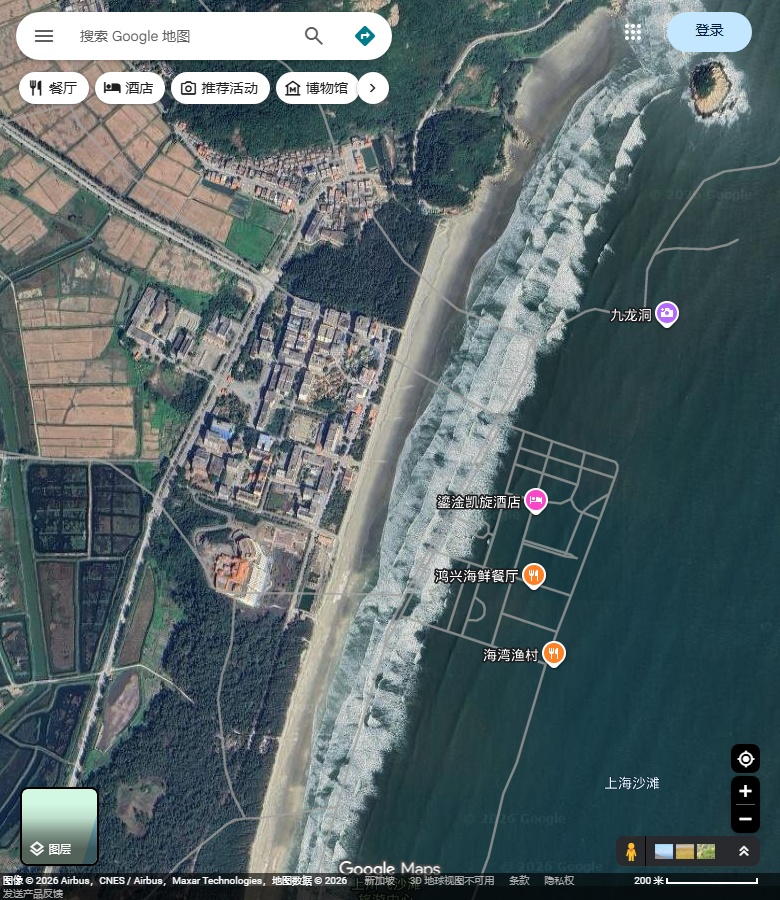Screen dimensions: 780x900
Task: Expand the bottom imagery panel chevrons
Action: click(744, 851)
